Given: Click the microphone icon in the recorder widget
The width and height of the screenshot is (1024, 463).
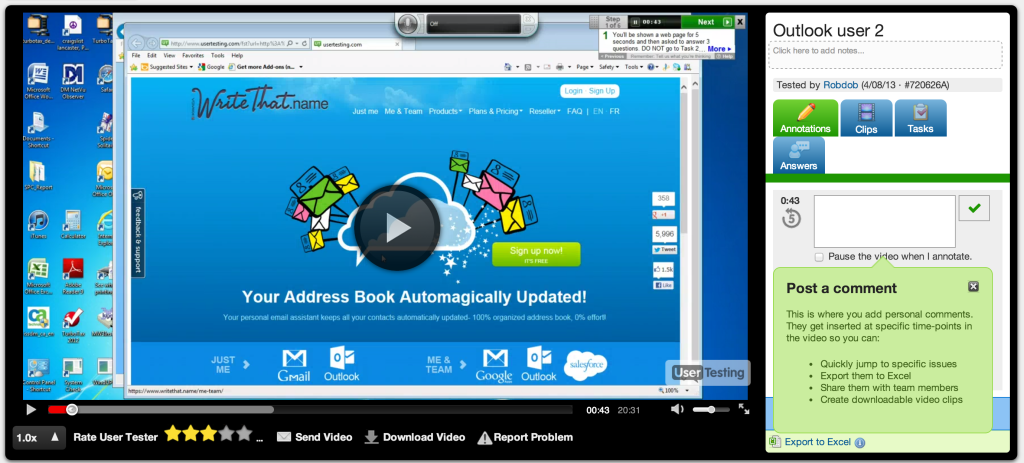Looking at the screenshot, I should [408, 24].
